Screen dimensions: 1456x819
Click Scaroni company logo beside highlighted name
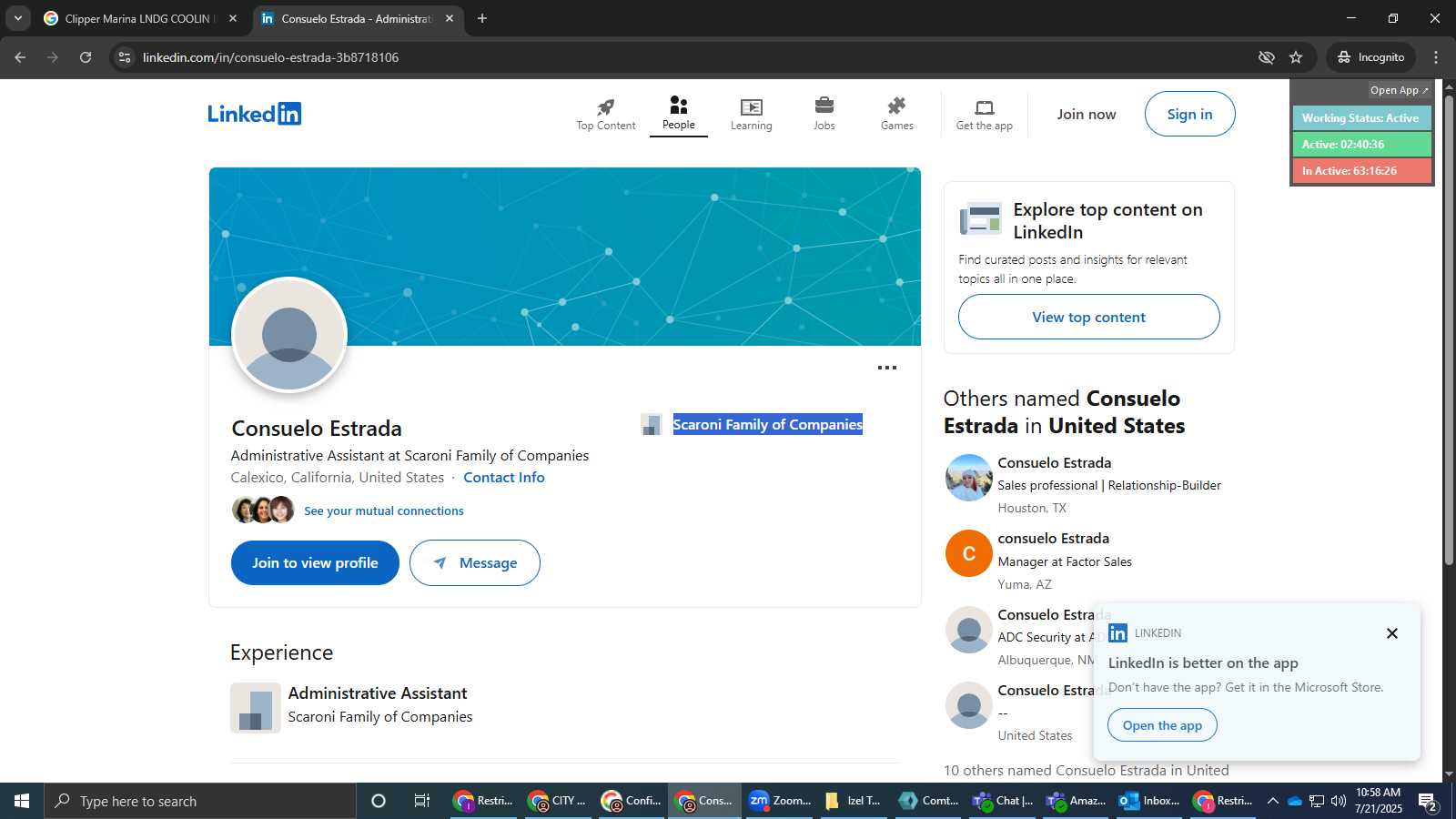pyautogui.click(x=651, y=424)
